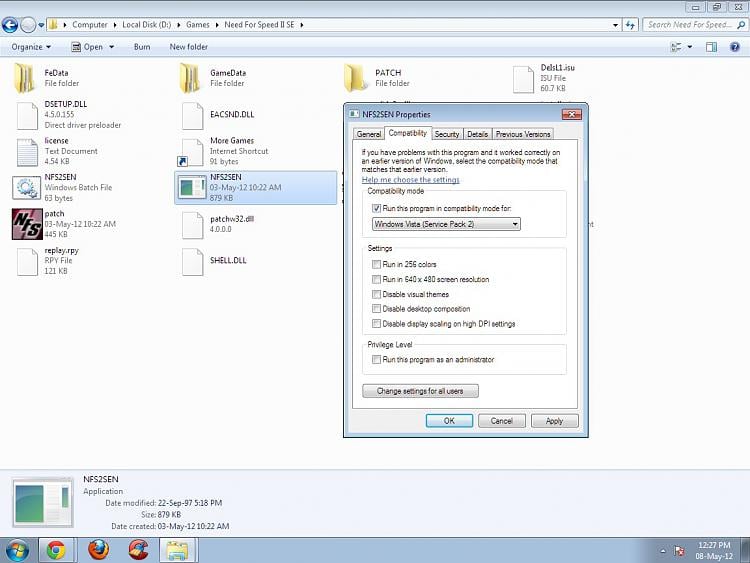Select the NFS2SEN application icon in file list
The height and width of the screenshot is (563, 750).
(192, 187)
